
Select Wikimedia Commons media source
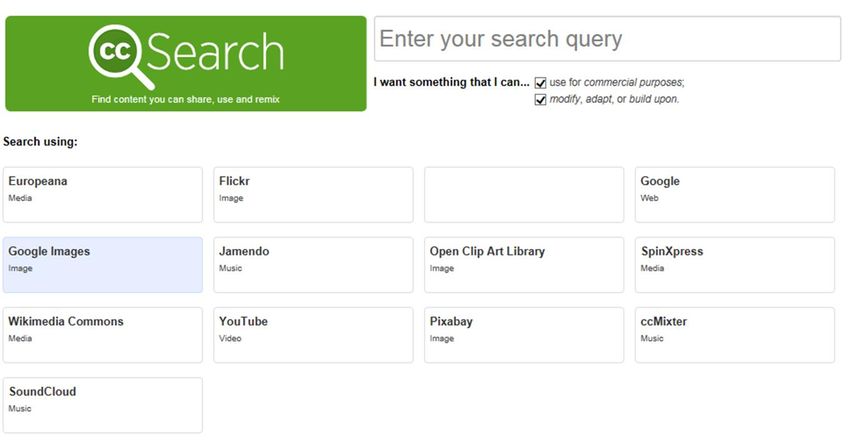(x=102, y=335)
